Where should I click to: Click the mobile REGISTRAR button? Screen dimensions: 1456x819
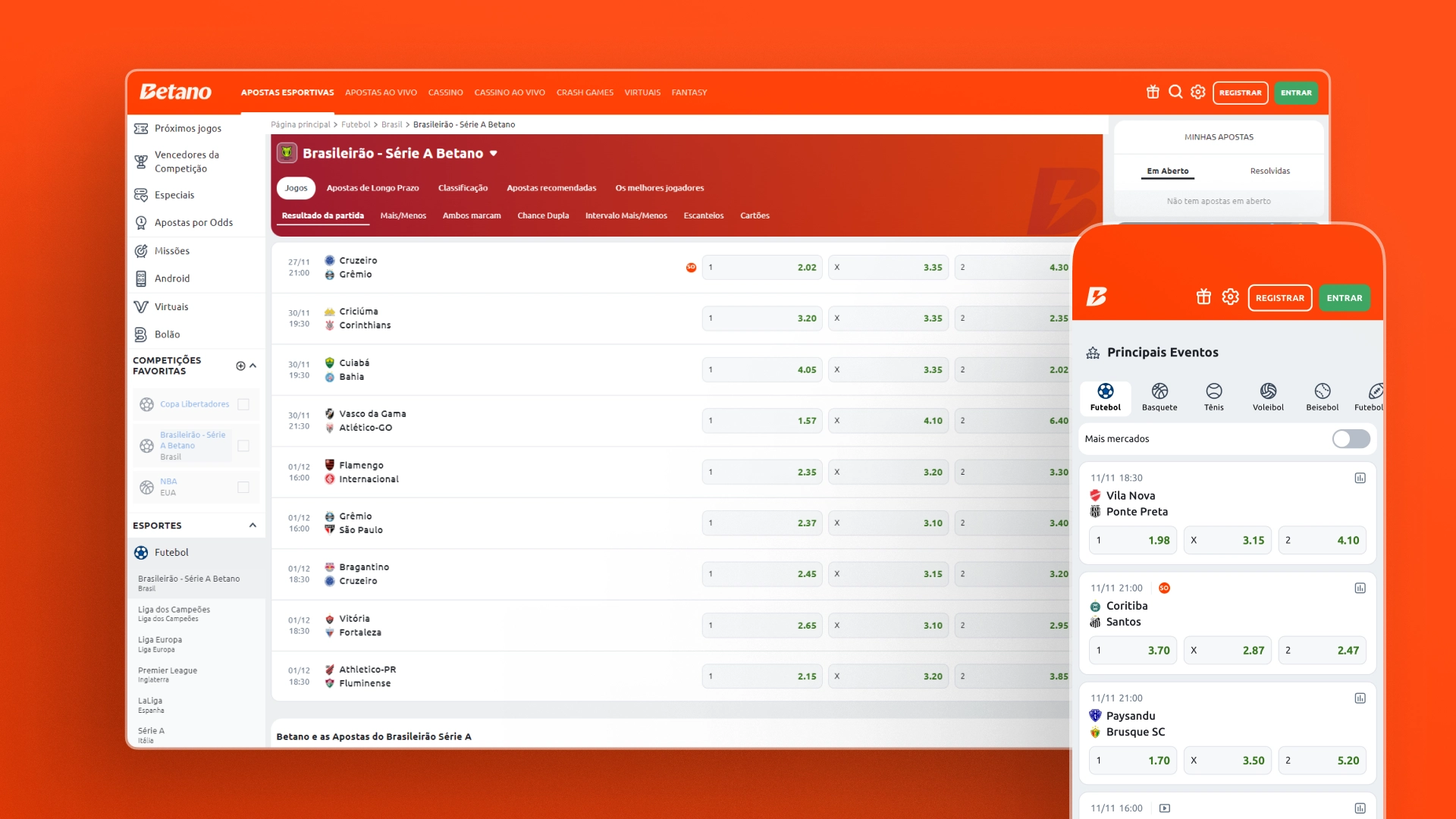[1279, 298]
